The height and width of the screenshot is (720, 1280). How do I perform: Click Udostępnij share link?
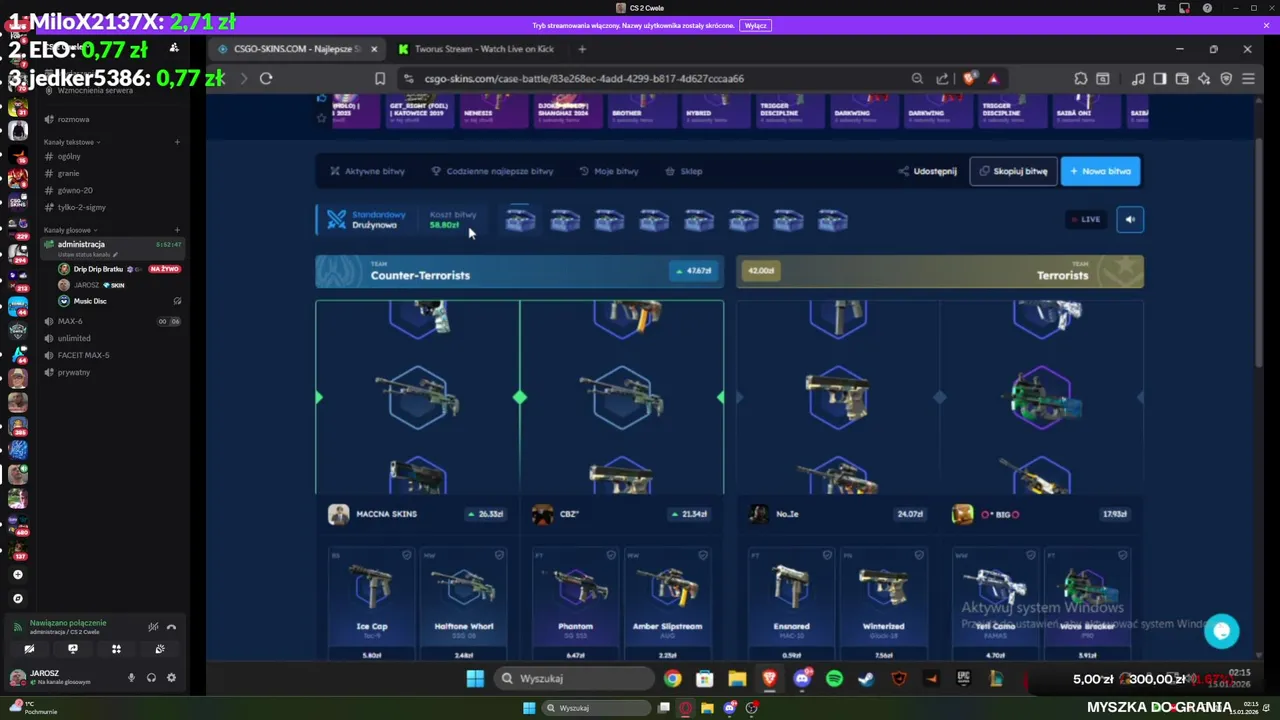tap(927, 171)
